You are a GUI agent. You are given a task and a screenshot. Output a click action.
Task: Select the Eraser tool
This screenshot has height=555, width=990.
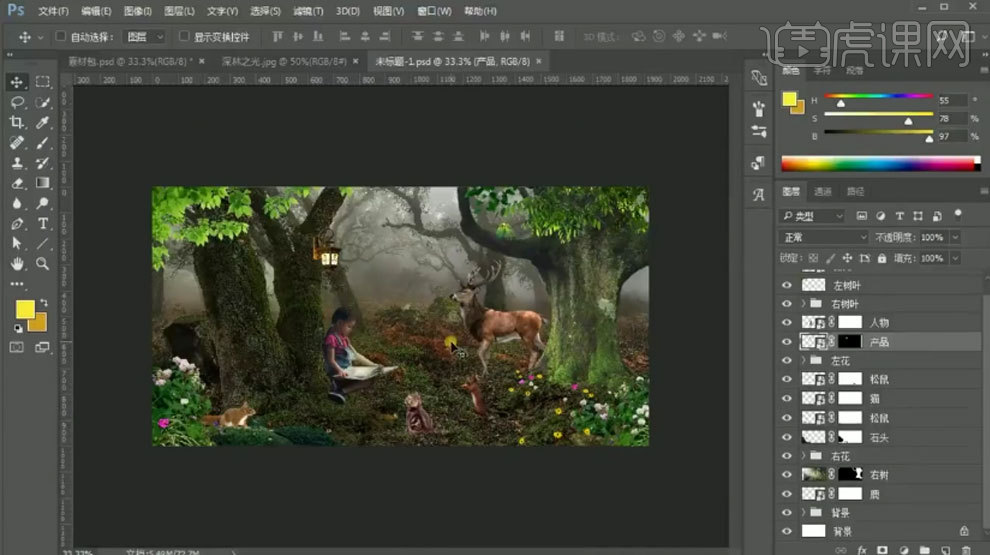(x=17, y=183)
